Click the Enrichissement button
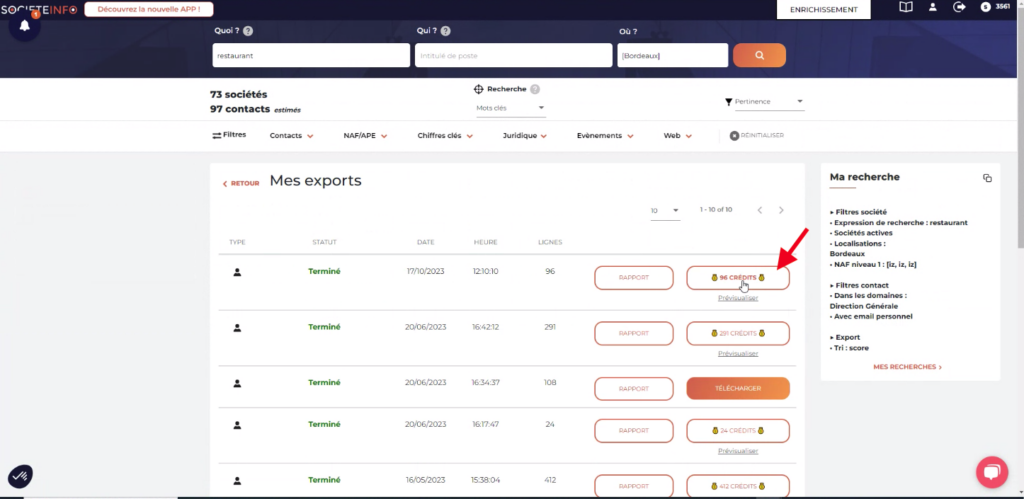 pos(824,10)
